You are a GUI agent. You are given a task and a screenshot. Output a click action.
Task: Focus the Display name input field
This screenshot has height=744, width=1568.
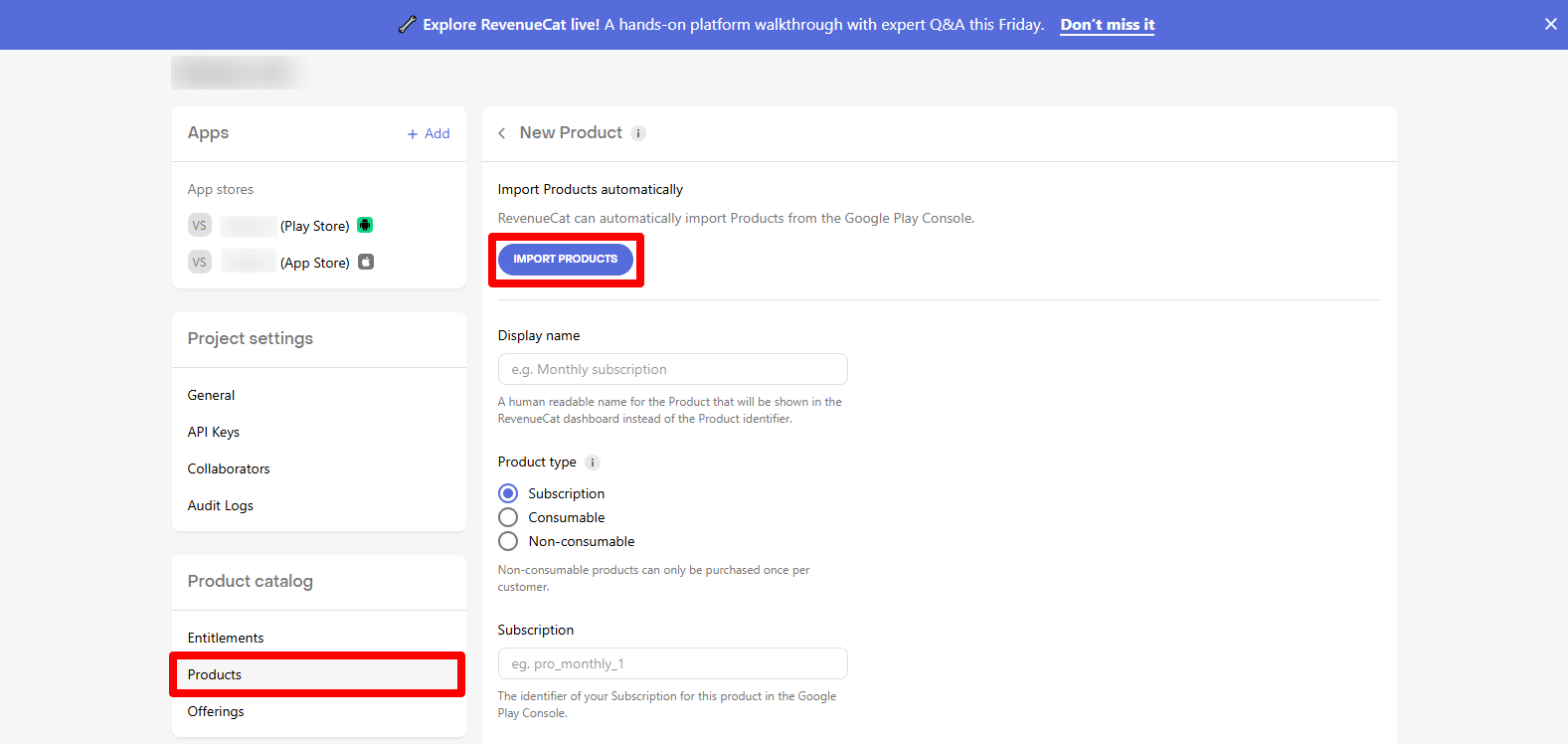(673, 369)
